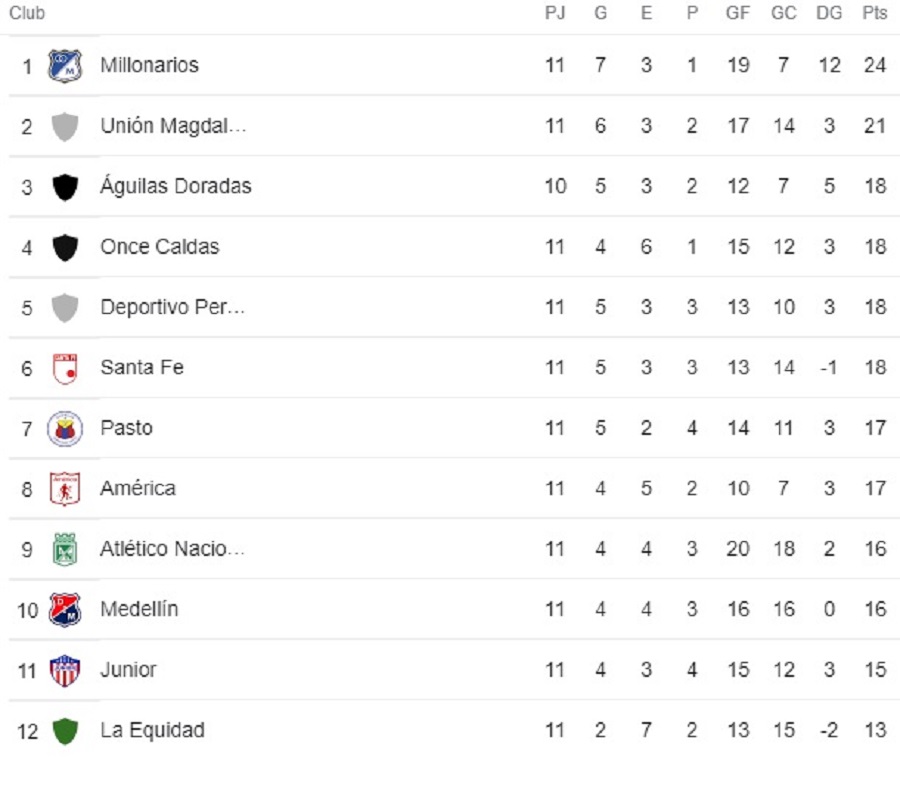The image size is (900, 799).
Task: Click Millonarios' 24 points value
Action: (875, 65)
